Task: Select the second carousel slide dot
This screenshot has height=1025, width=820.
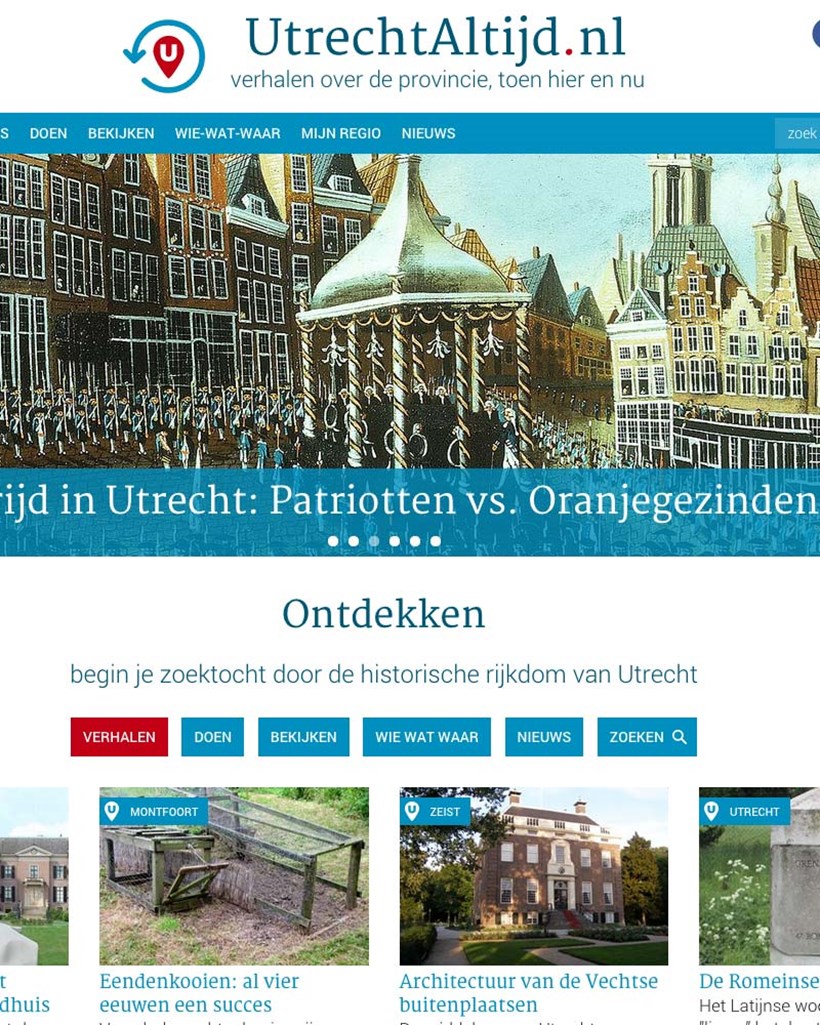Action: coord(354,541)
